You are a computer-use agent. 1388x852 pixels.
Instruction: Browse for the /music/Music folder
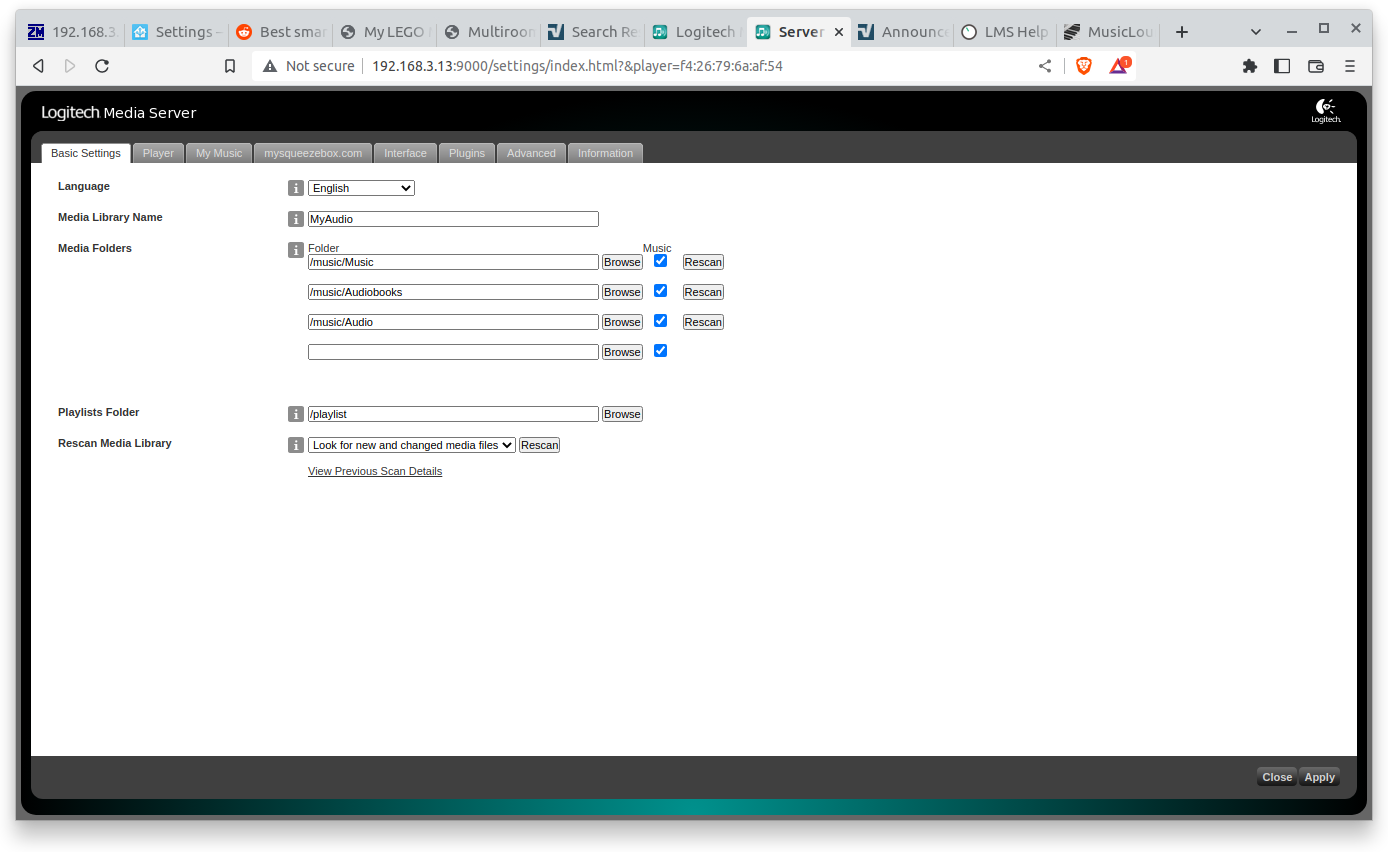click(x=622, y=262)
